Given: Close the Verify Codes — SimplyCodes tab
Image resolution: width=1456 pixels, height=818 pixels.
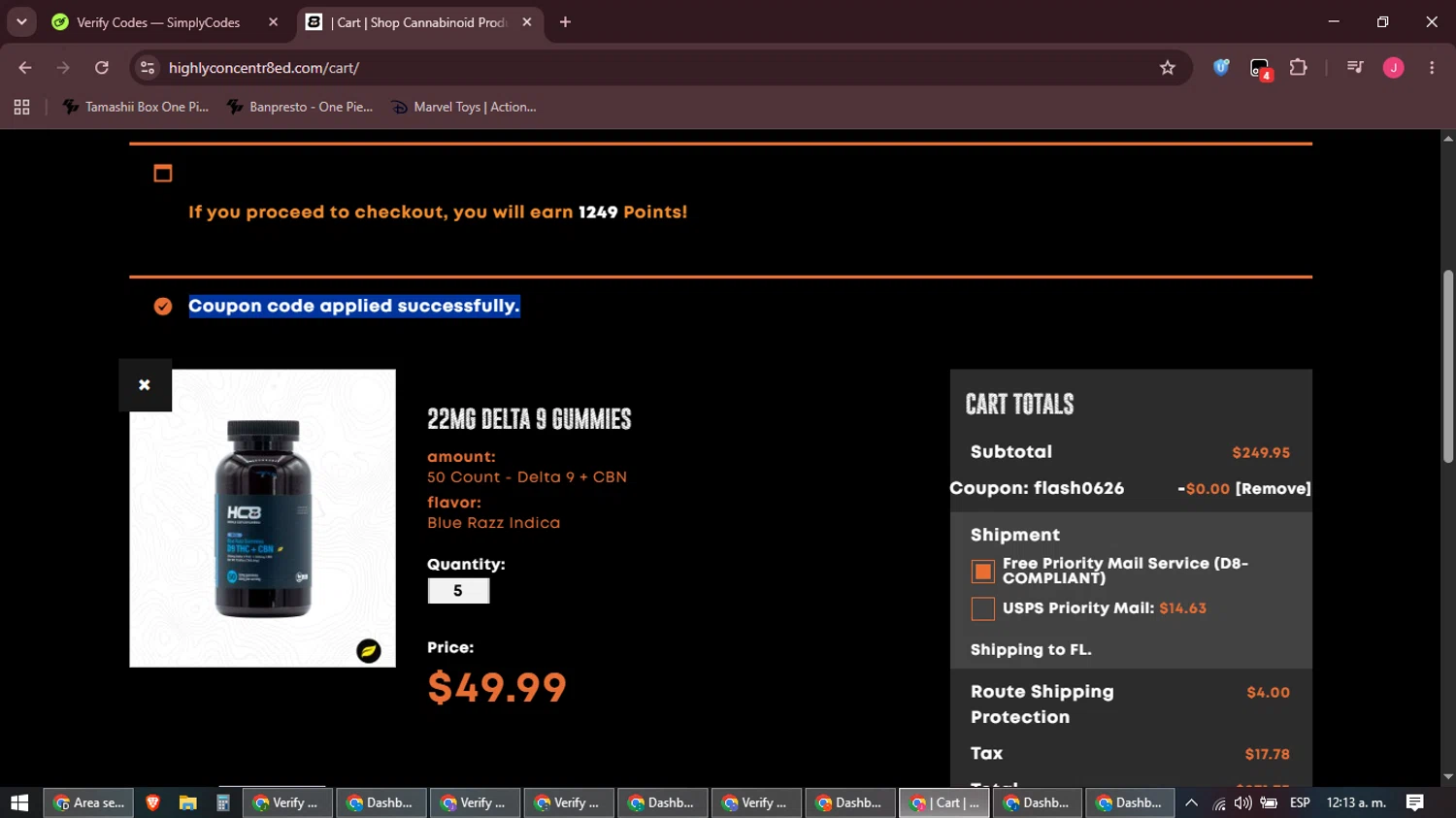Looking at the screenshot, I should pyautogui.click(x=273, y=22).
